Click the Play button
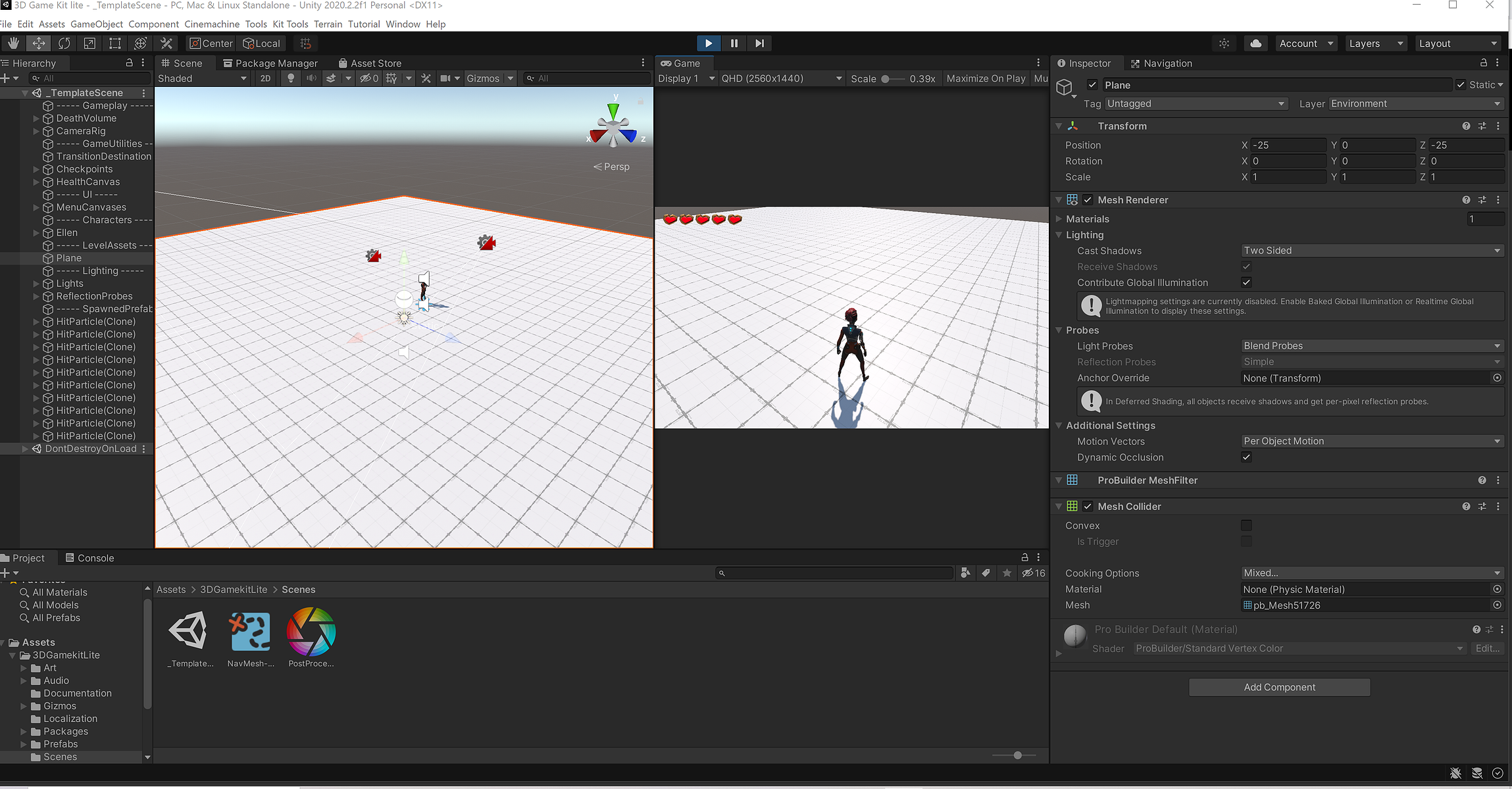Viewport: 1512px width, 789px height. click(x=709, y=43)
